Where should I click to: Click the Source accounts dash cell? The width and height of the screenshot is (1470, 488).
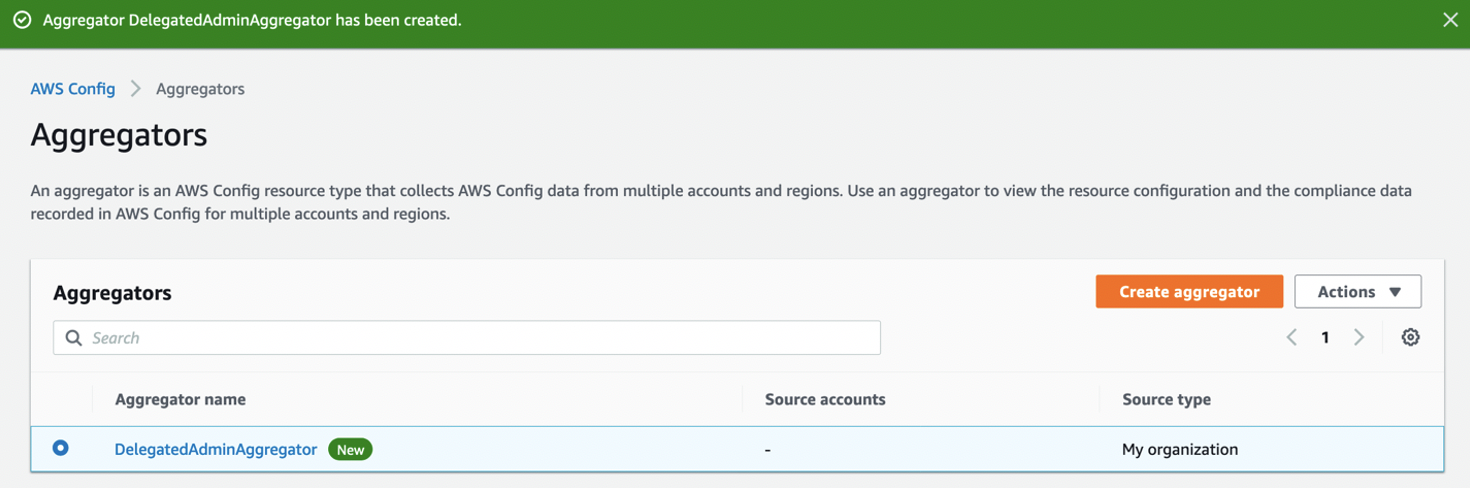767,449
